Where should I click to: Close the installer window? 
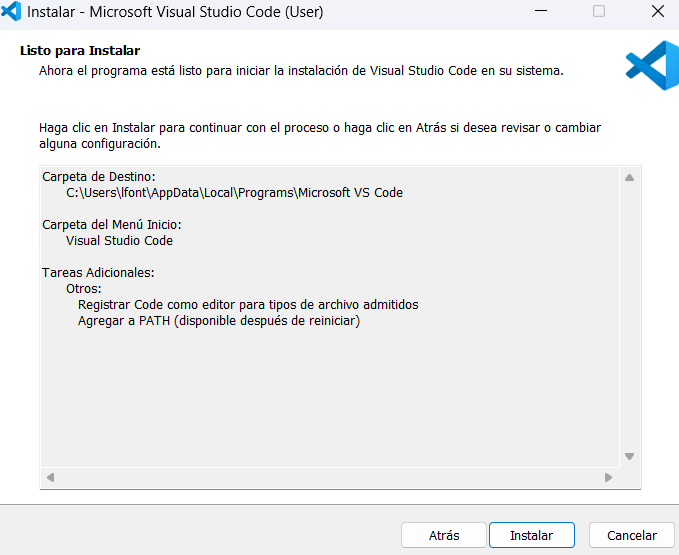(657, 12)
